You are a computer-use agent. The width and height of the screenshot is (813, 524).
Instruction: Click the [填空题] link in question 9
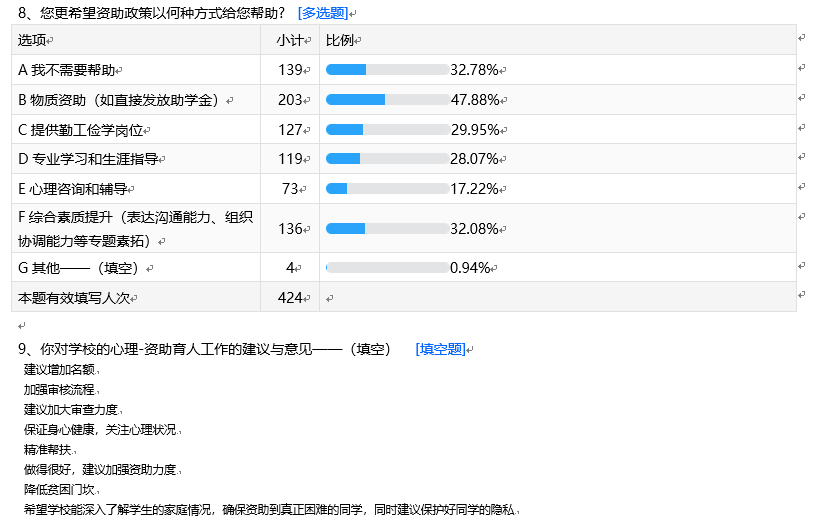click(440, 349)
